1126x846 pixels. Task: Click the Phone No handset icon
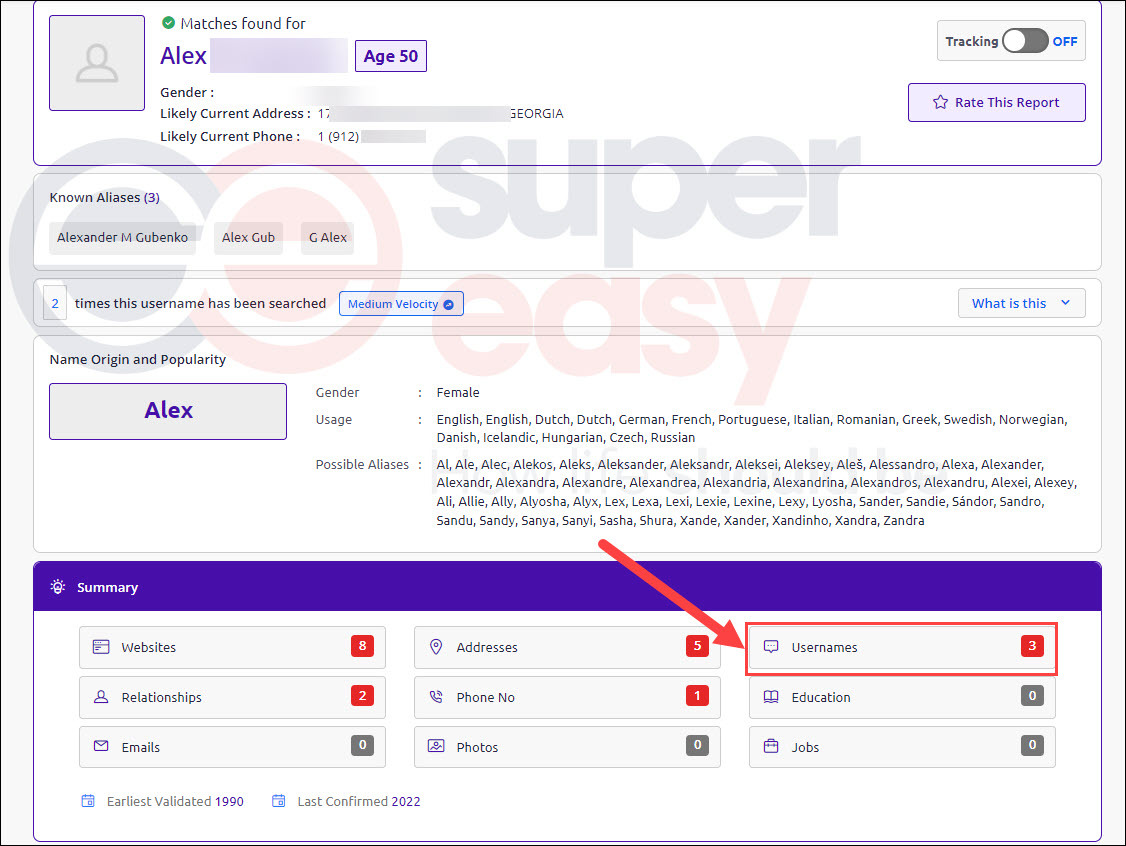pyautogui.click(x=436, y=697)
